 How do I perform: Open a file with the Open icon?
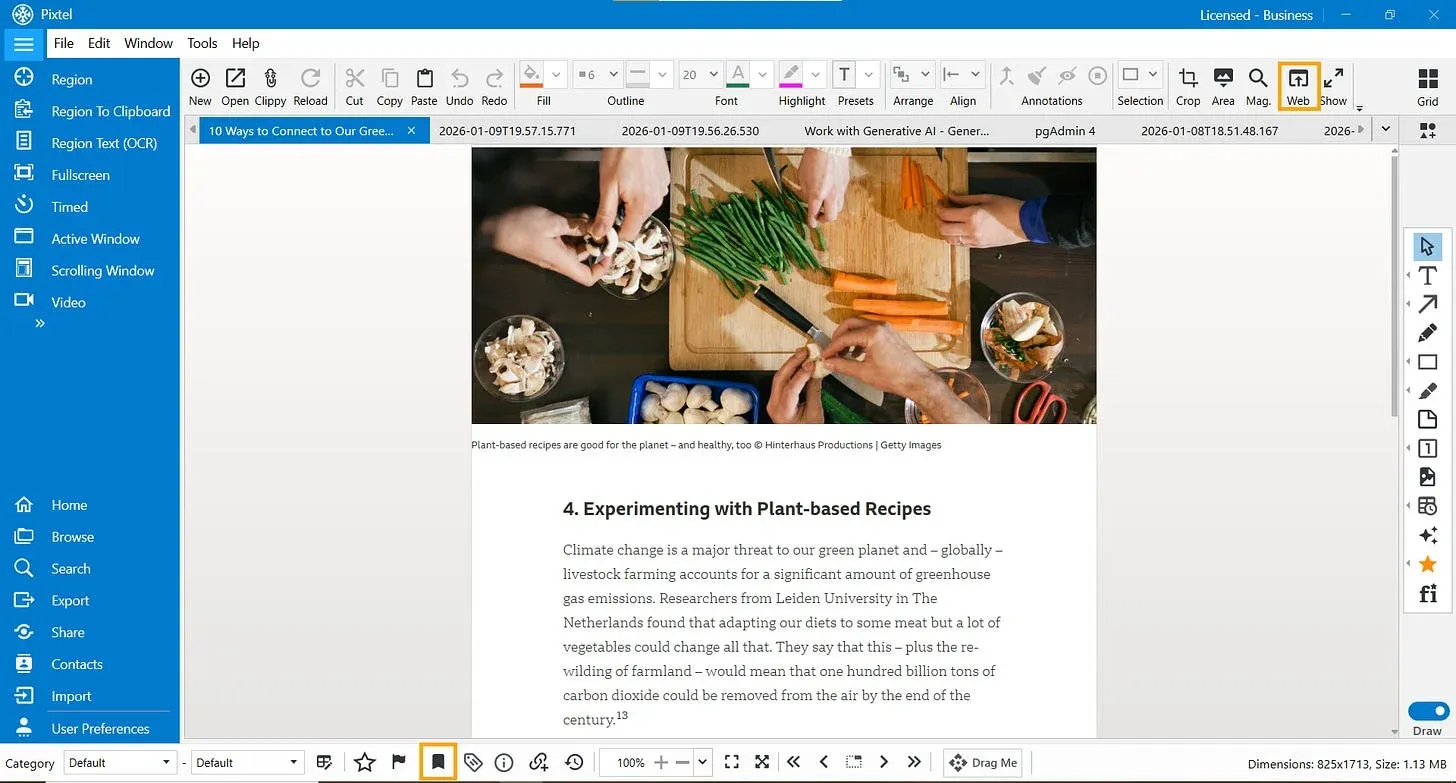[235, 78]
